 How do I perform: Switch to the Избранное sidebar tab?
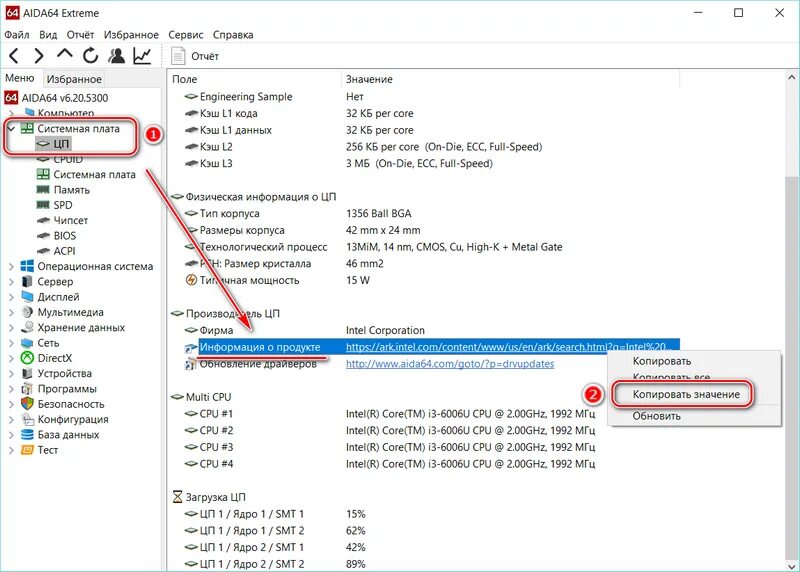[74, 79]
